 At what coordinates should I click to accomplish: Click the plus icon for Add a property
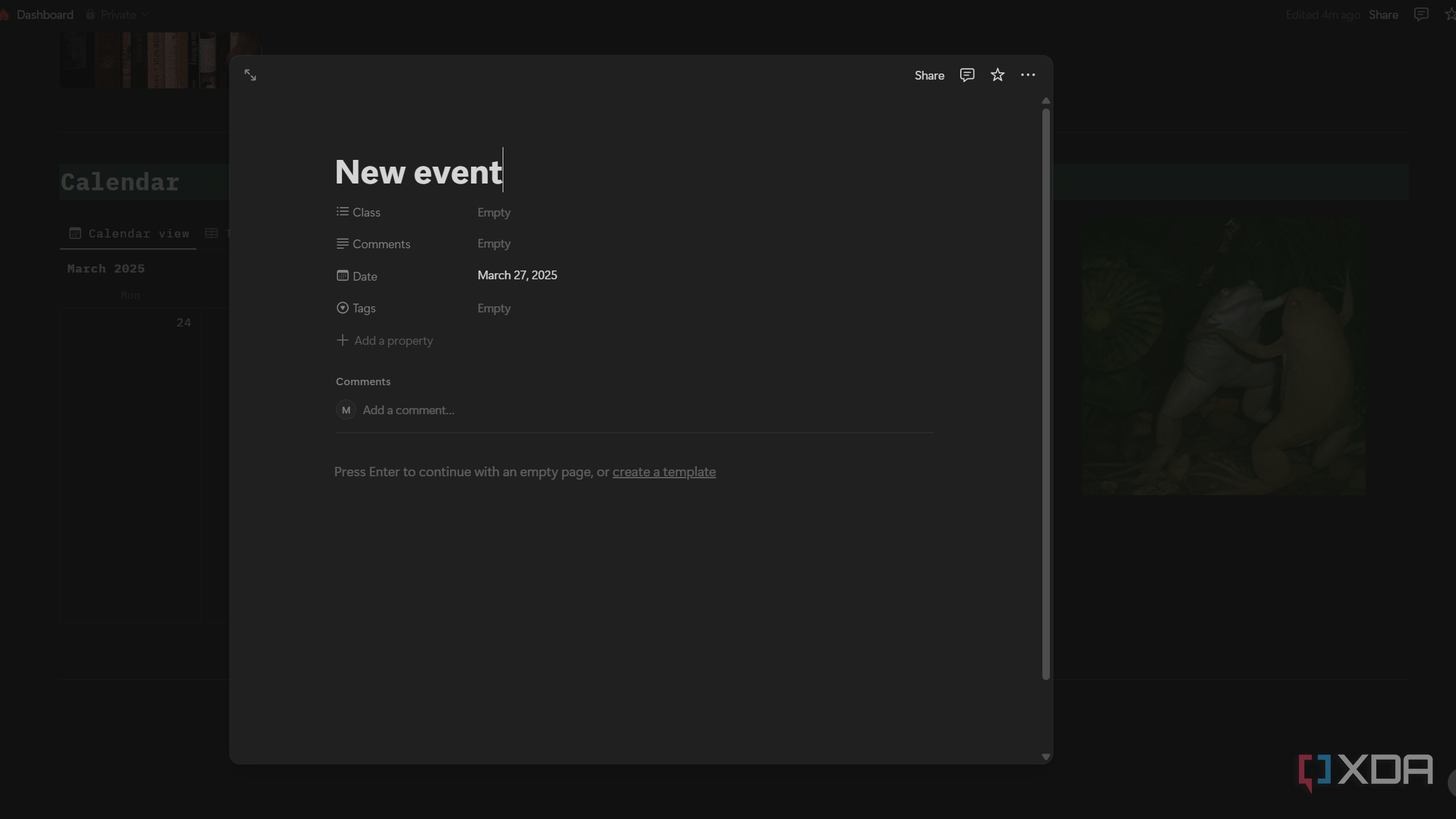(x=342, y=340)
